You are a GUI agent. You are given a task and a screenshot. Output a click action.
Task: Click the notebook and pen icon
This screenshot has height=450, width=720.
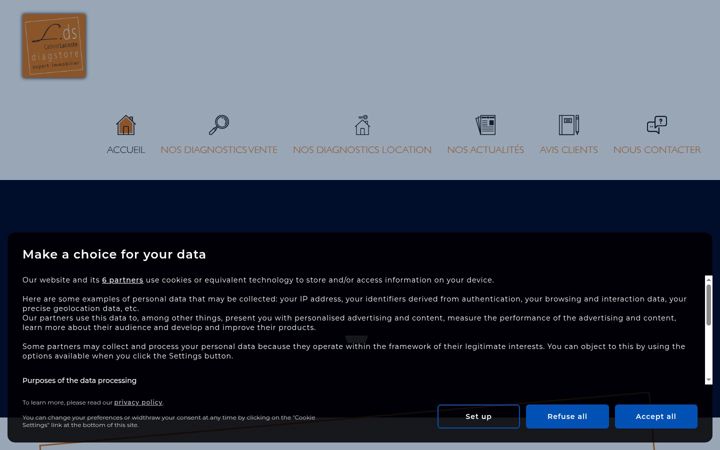569,125
